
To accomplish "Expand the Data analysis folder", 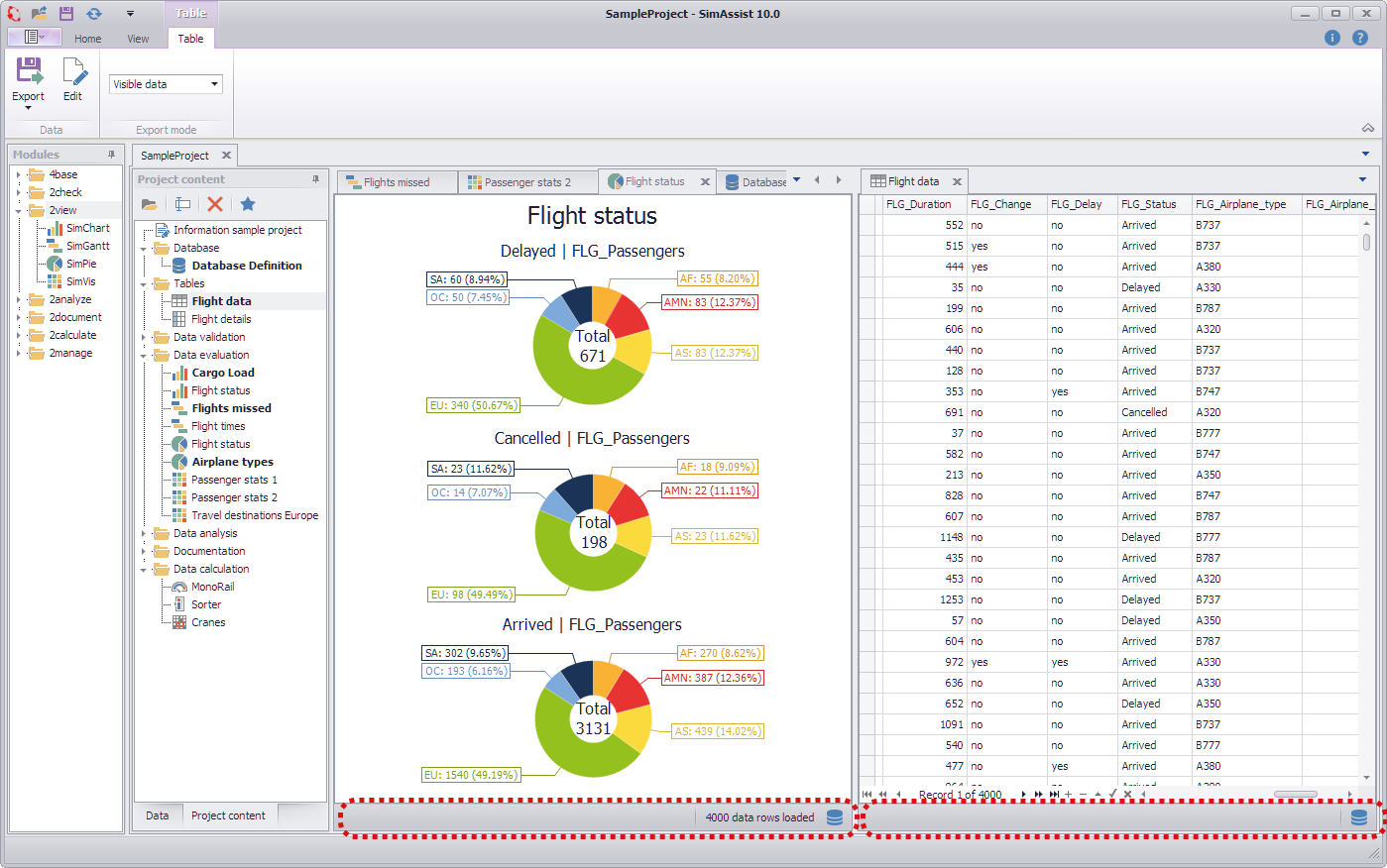I will [x=144, y=533].
